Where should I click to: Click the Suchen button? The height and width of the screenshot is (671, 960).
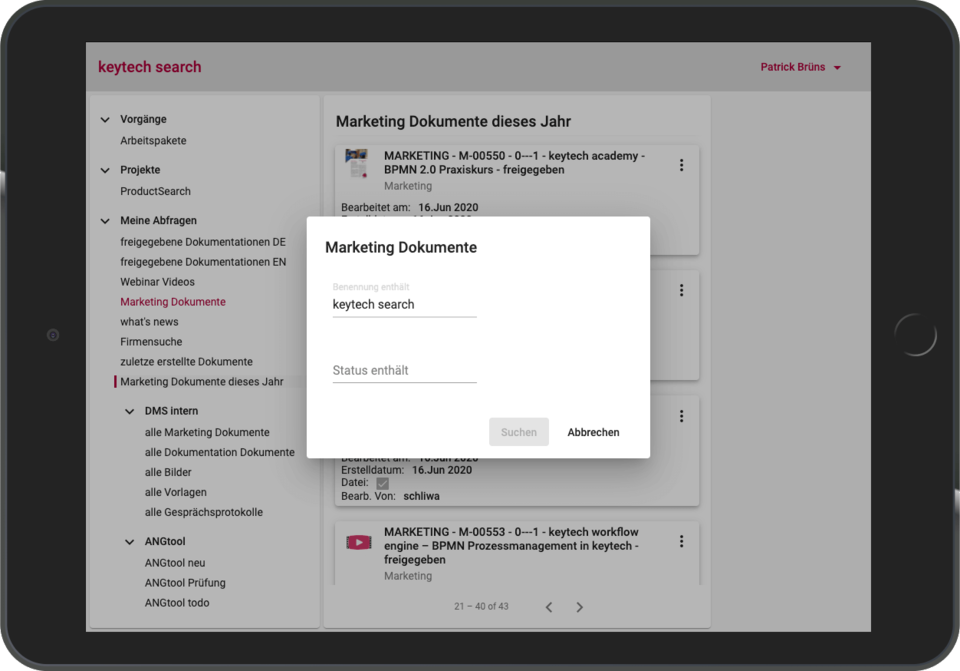519,432
